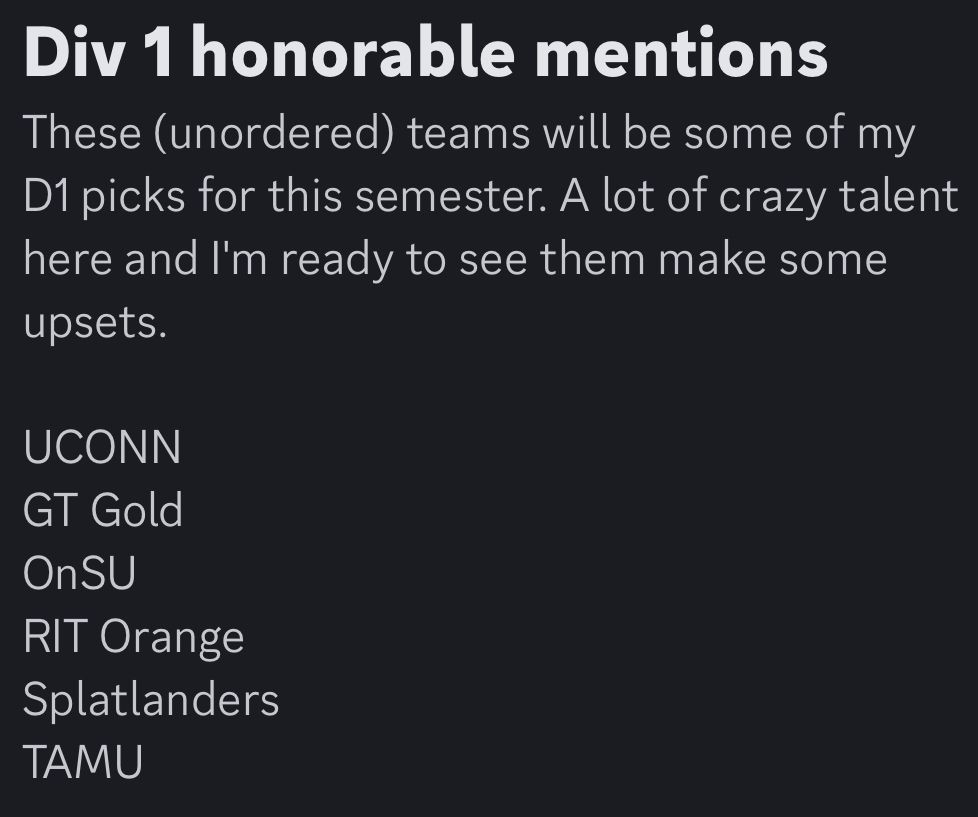Viewport: 978px width, 817px height.
Task: Click the word "Gold" in GT Gold
Action: click(x=137, y=510)
